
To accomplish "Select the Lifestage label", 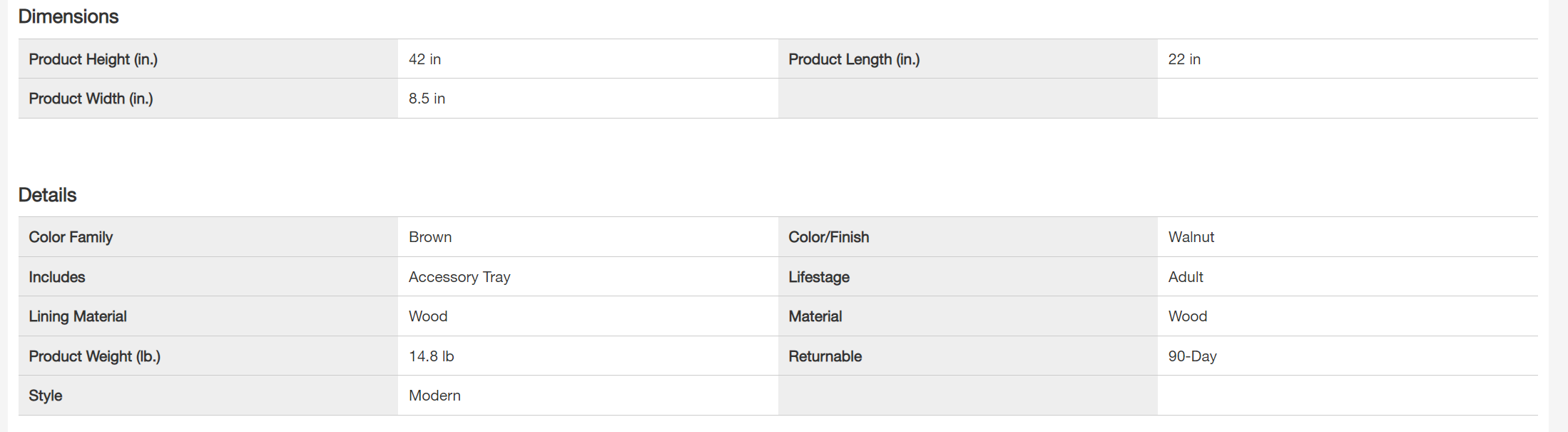I will tap(818, 277).
